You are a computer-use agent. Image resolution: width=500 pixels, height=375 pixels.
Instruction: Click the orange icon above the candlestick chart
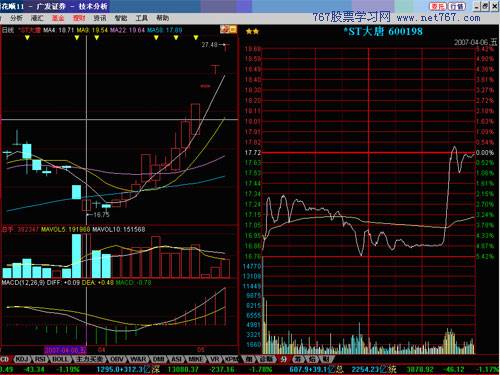coord(228,30)
